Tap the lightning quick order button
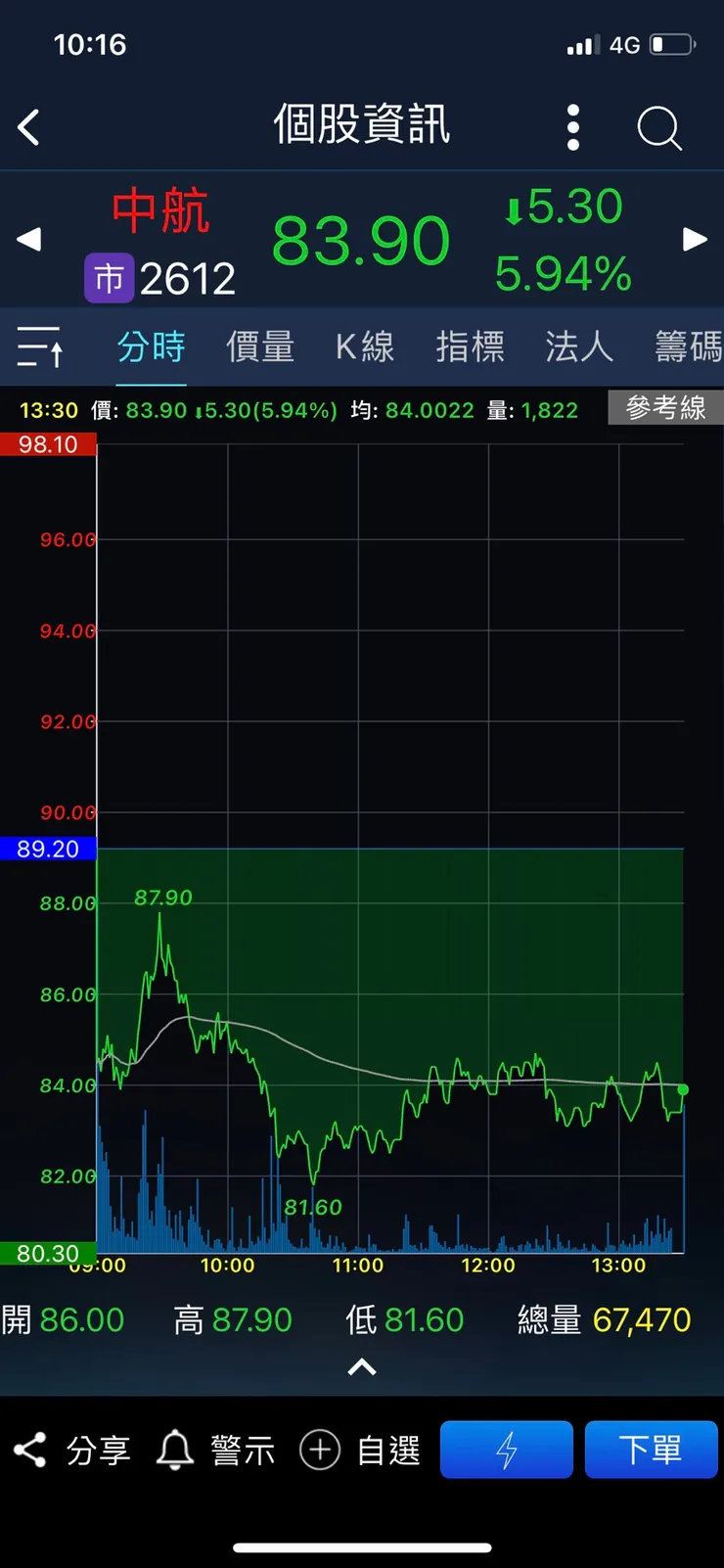The image size is (724, 1568). pyautogui.click(x=507, y=1450)
